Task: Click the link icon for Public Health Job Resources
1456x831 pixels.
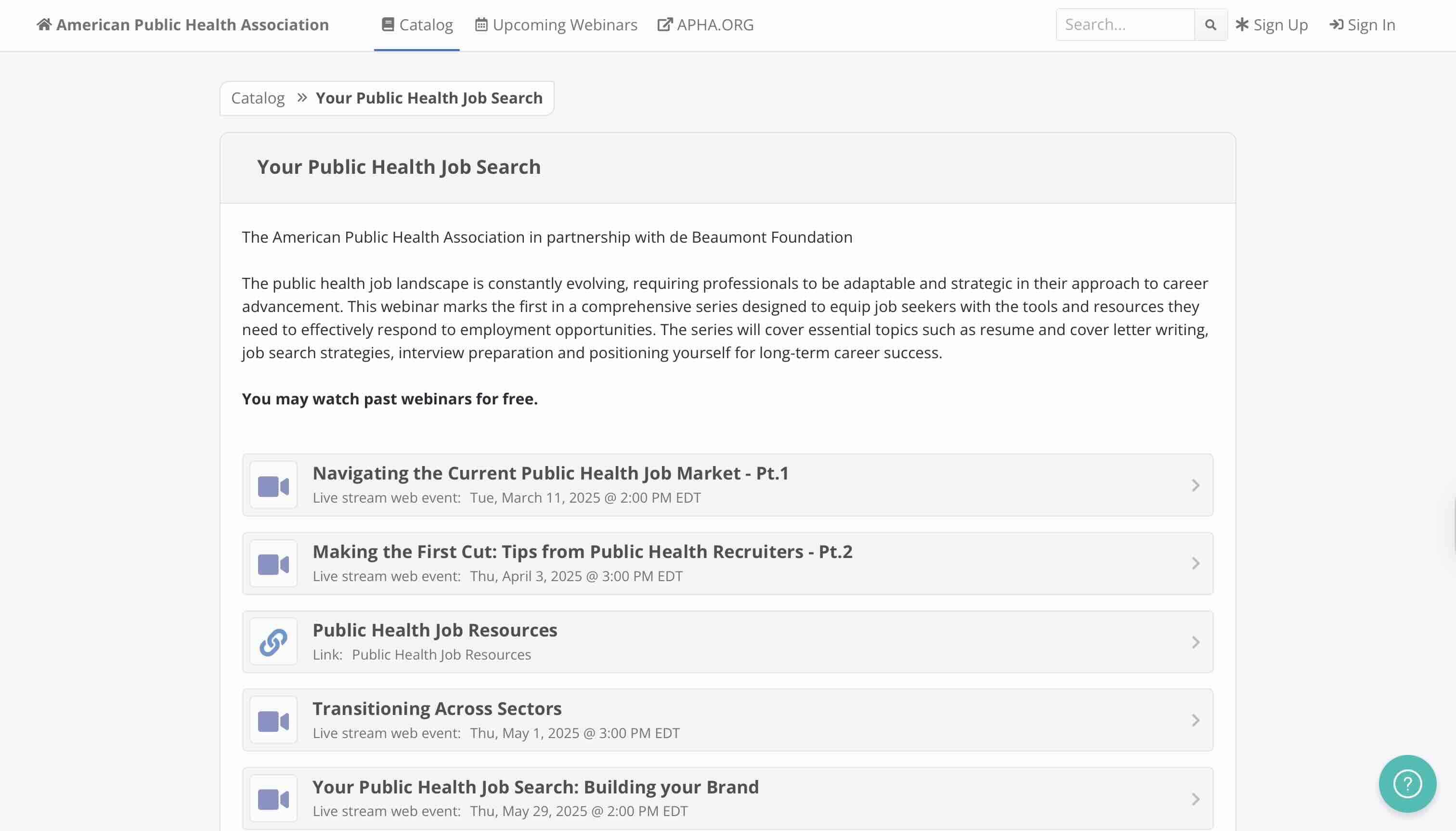Action: [x=273, y=642]
